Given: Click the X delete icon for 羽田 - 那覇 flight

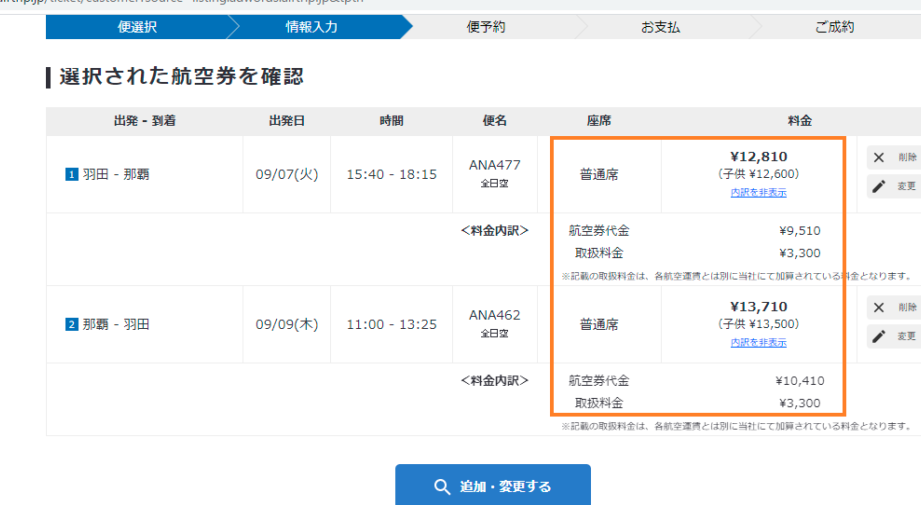Looking at the screenshot, I should tap(879, 158).
